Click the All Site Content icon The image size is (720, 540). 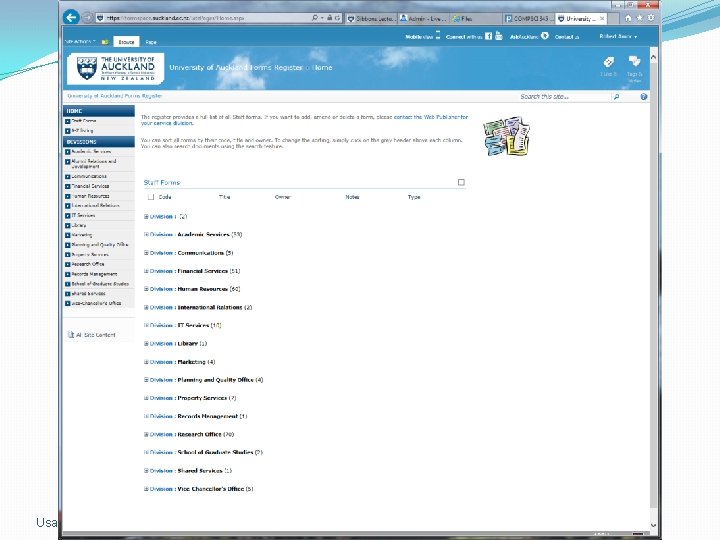click(x=71, y=335)
